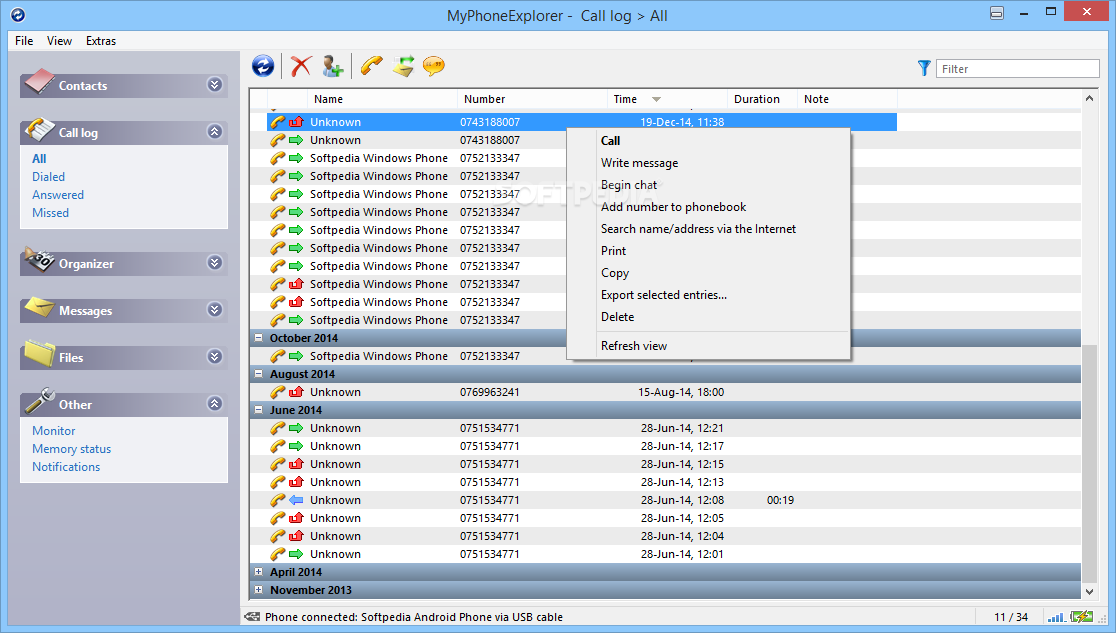Click the phone handset call toolbar icon
This screenshot has height=633, width=1116.
pyautogui.click(x=371, y=66)
